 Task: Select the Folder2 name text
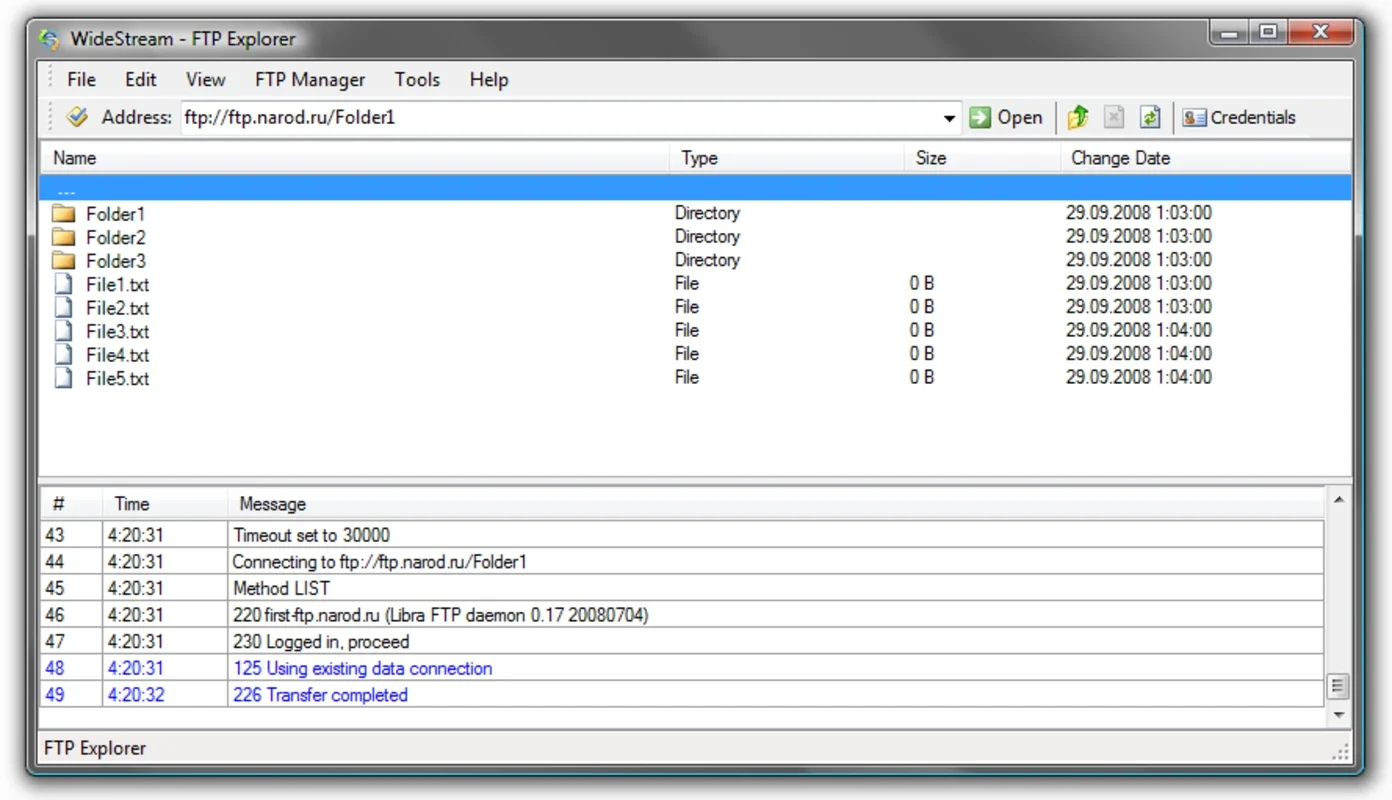point(115,238)
